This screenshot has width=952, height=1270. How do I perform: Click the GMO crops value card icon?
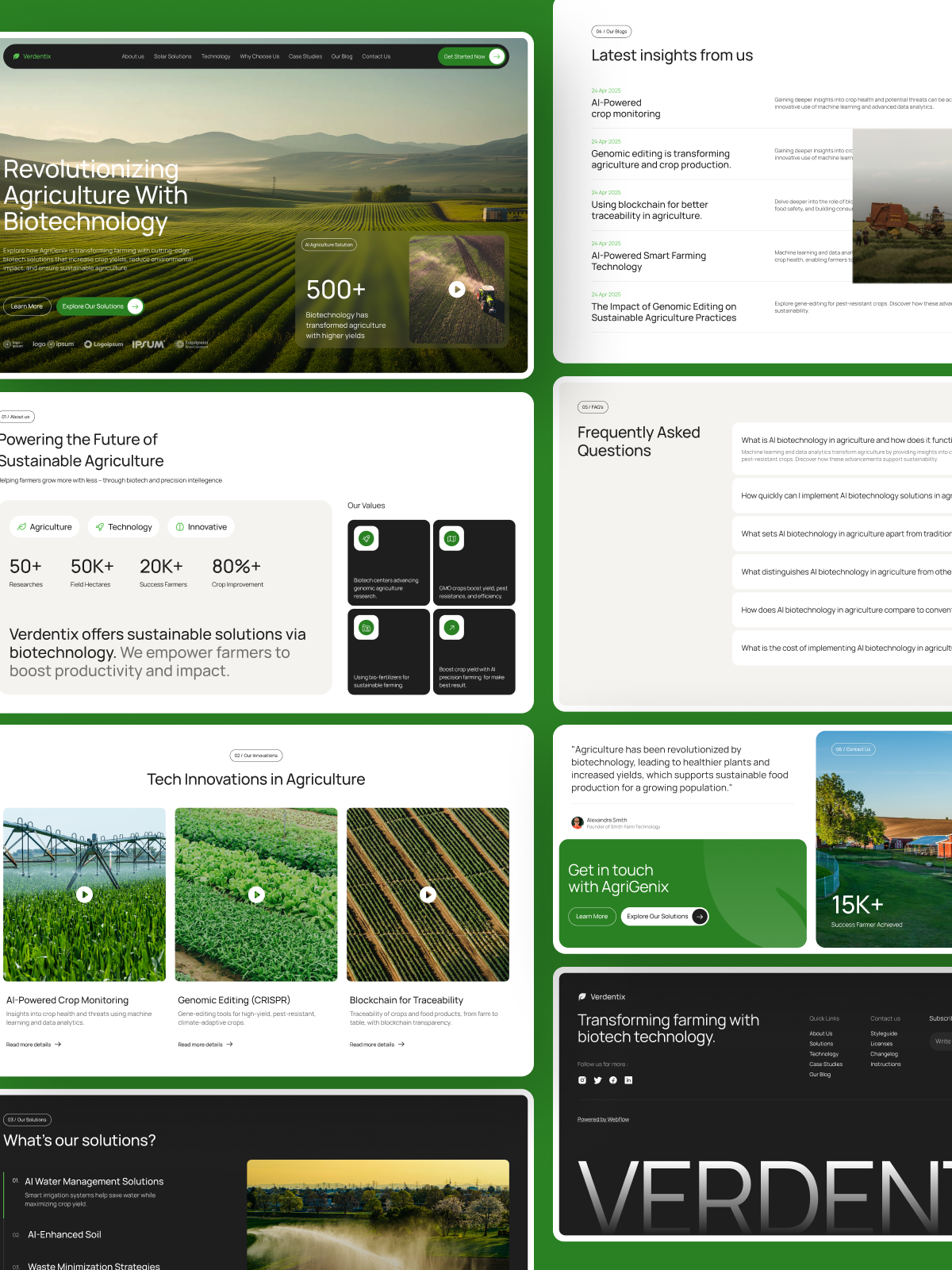click(x=451, y=539)
